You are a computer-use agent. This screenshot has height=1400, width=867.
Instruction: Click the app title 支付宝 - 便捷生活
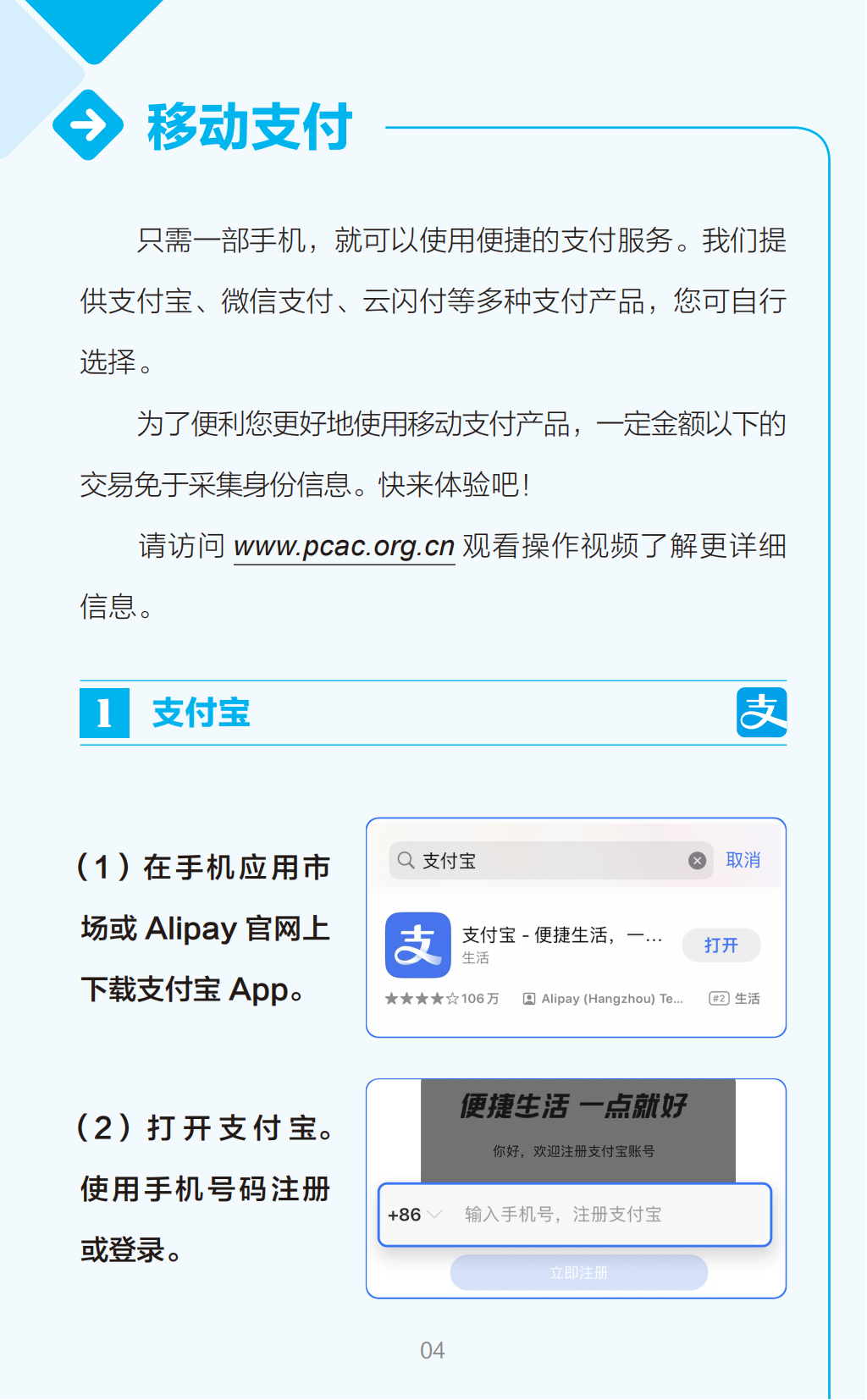click(562, 935)
